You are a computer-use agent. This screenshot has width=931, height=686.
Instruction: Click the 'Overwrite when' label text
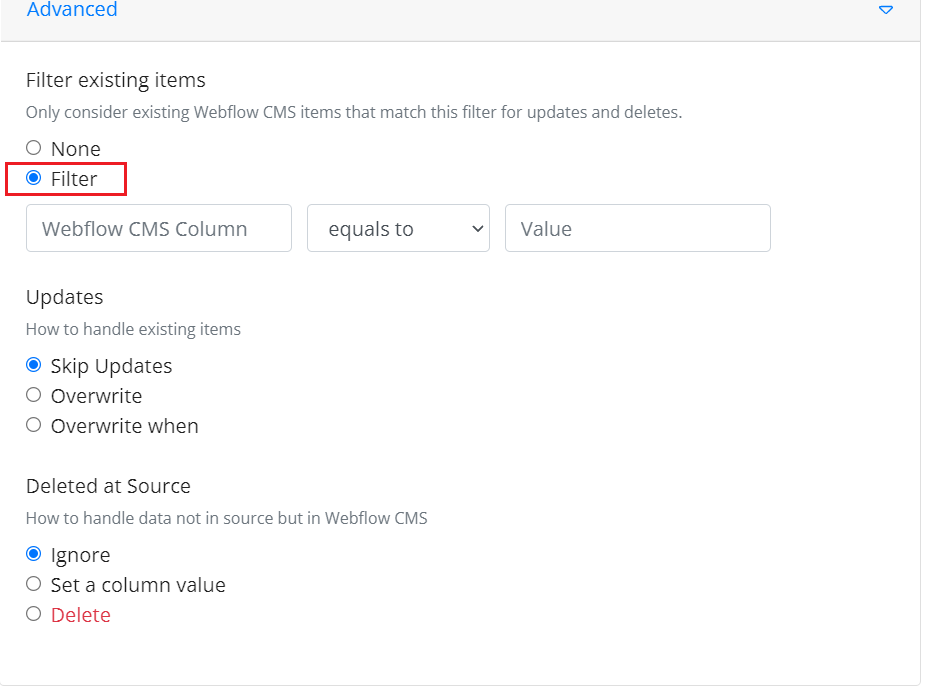point(125,426)
